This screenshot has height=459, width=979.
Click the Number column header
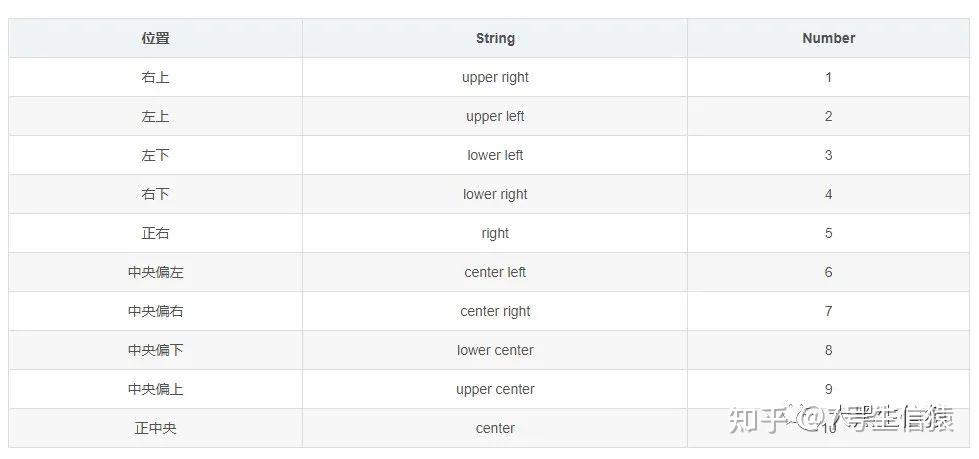pos(828,38)
